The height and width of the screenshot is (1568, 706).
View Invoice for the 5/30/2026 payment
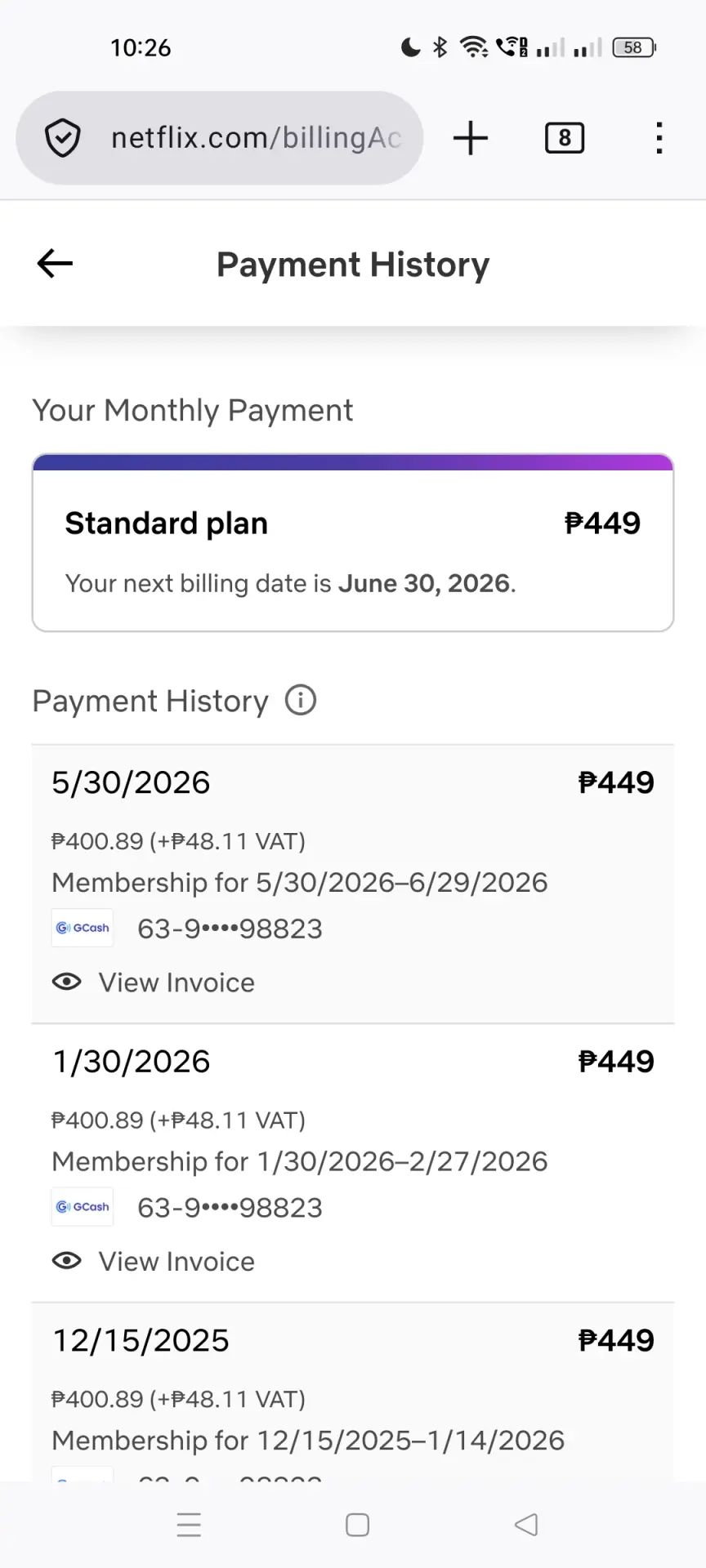pos(176,982)
